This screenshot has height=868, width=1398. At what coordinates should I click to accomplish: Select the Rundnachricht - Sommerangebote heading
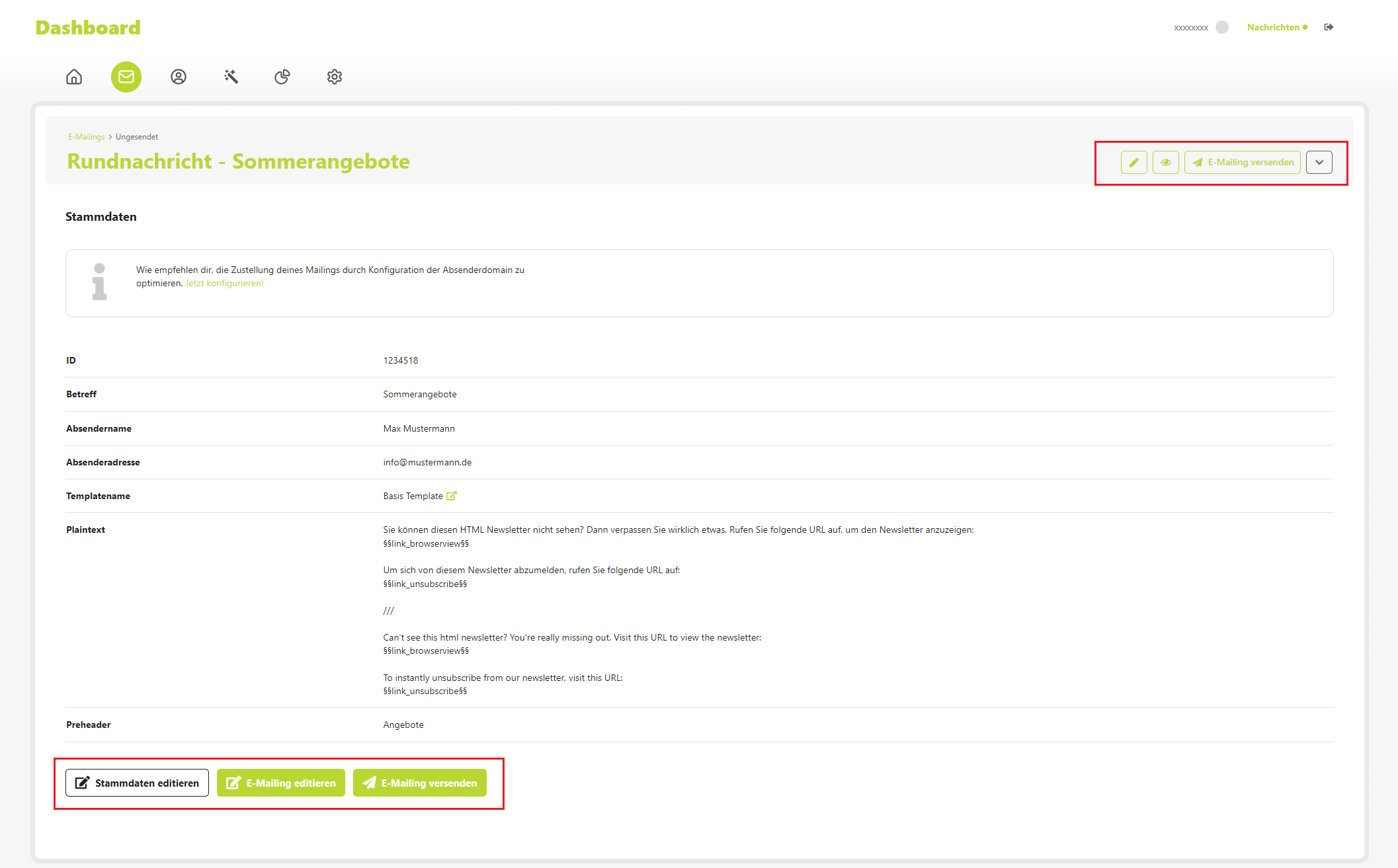pos(238,161)
